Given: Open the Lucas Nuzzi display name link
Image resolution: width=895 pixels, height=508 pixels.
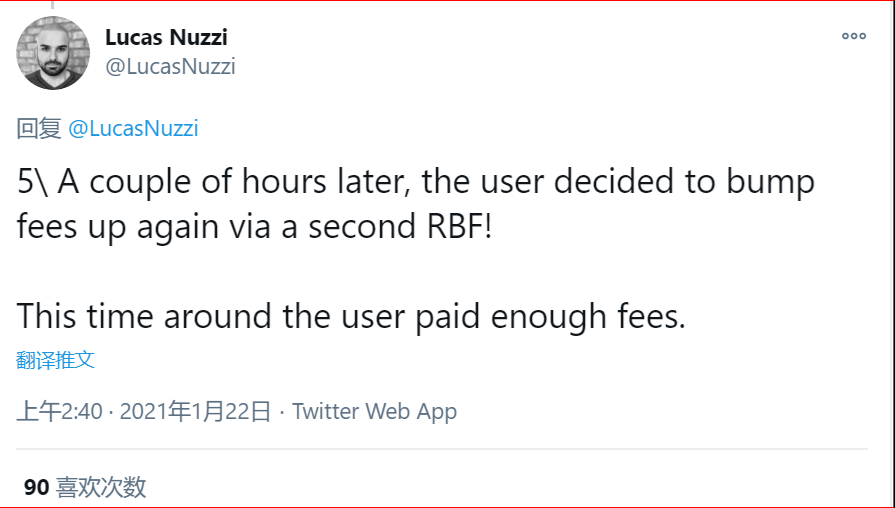Looking at the screenshot, I should coord(166,37).
